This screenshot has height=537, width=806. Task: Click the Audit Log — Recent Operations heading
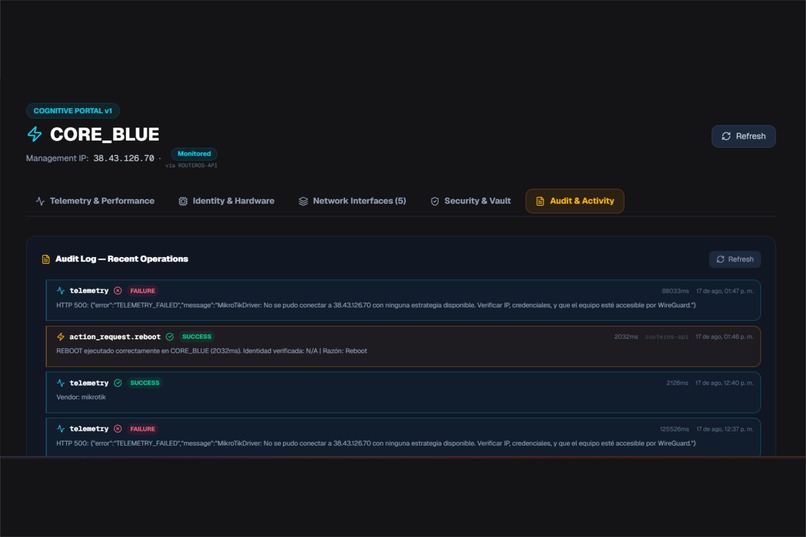click(x=122, y=259)
